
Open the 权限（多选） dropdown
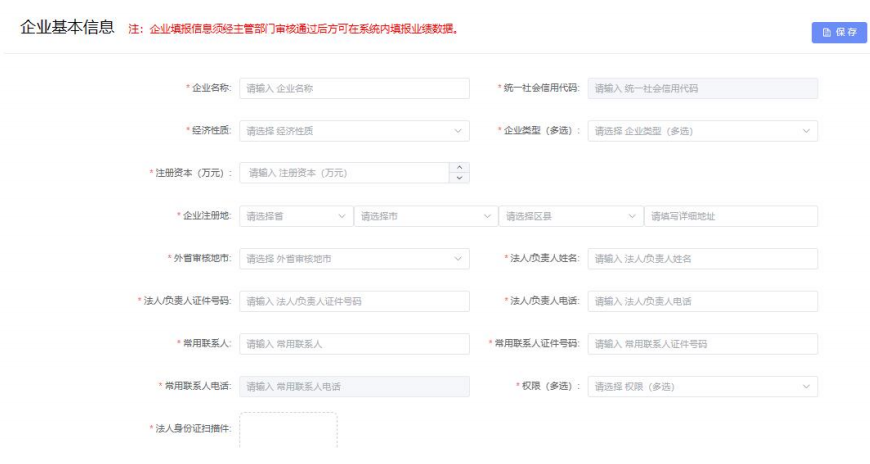(702, 386)
